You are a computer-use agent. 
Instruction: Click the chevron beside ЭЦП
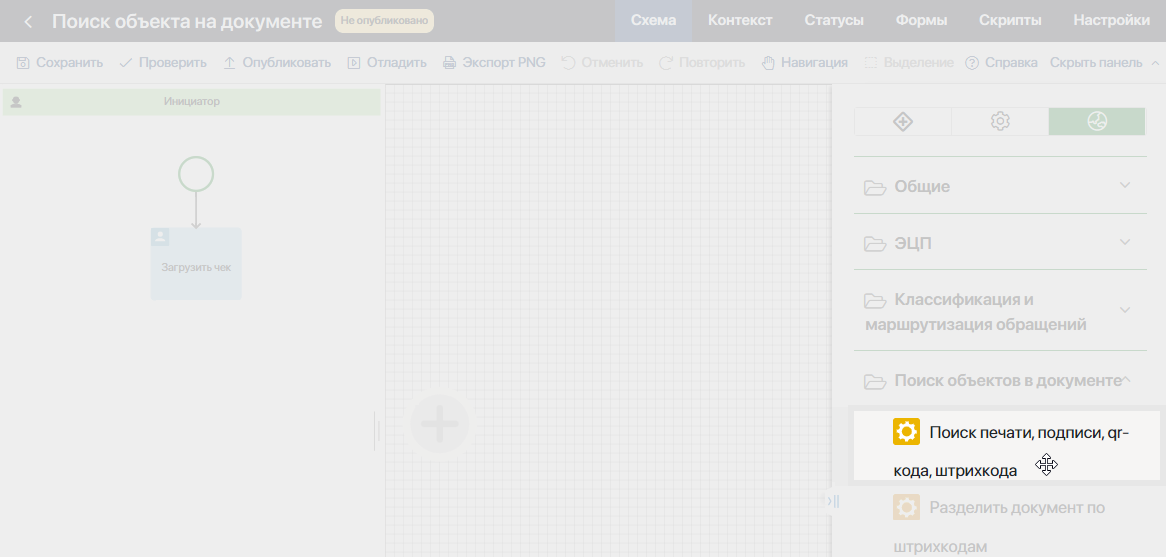point(1125,242)
